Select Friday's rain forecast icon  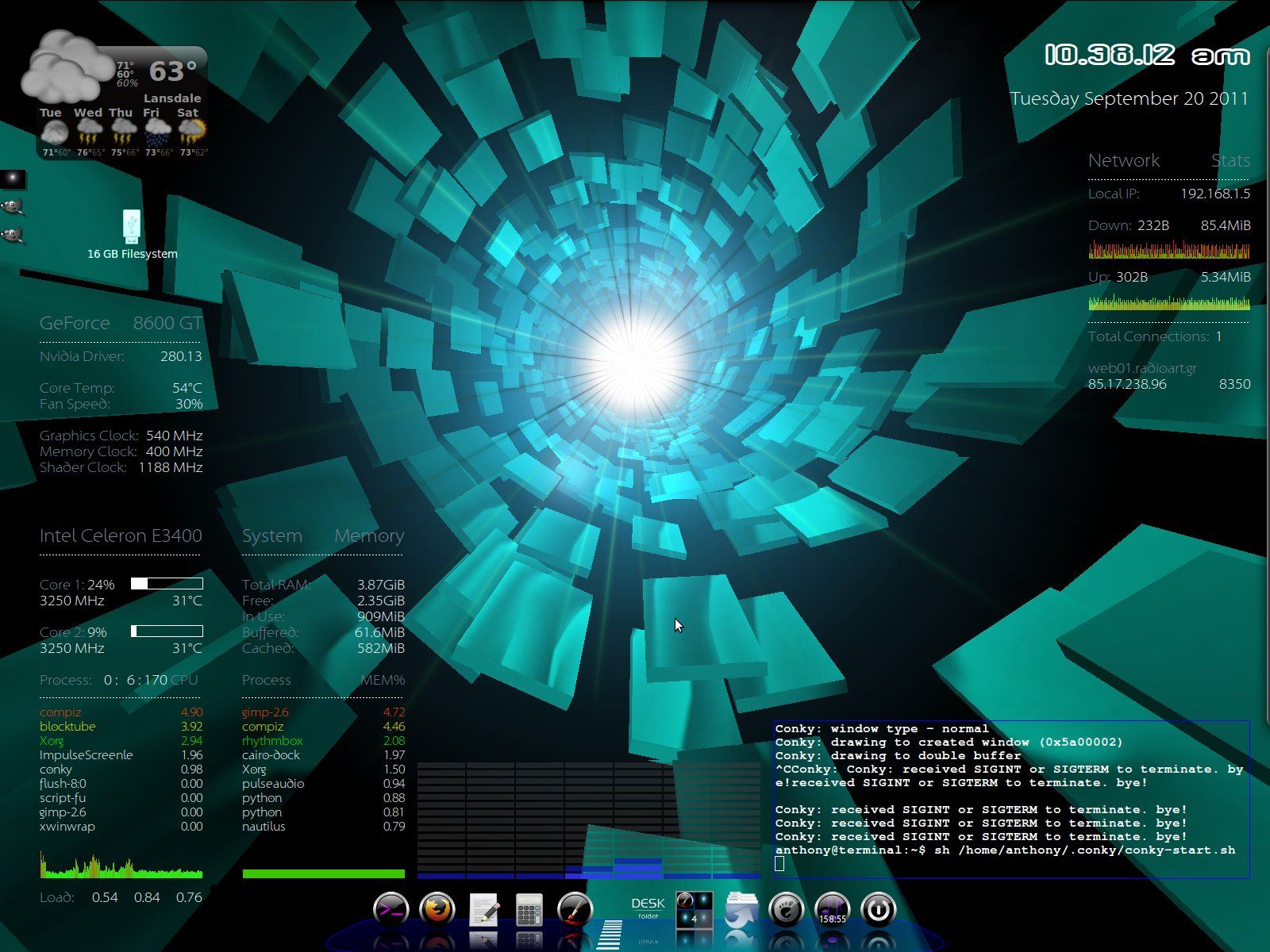[157, 132]
